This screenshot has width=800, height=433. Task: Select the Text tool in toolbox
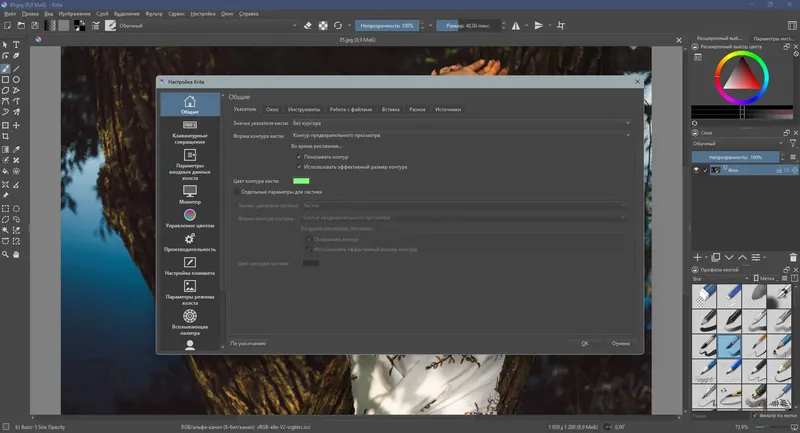17,45
